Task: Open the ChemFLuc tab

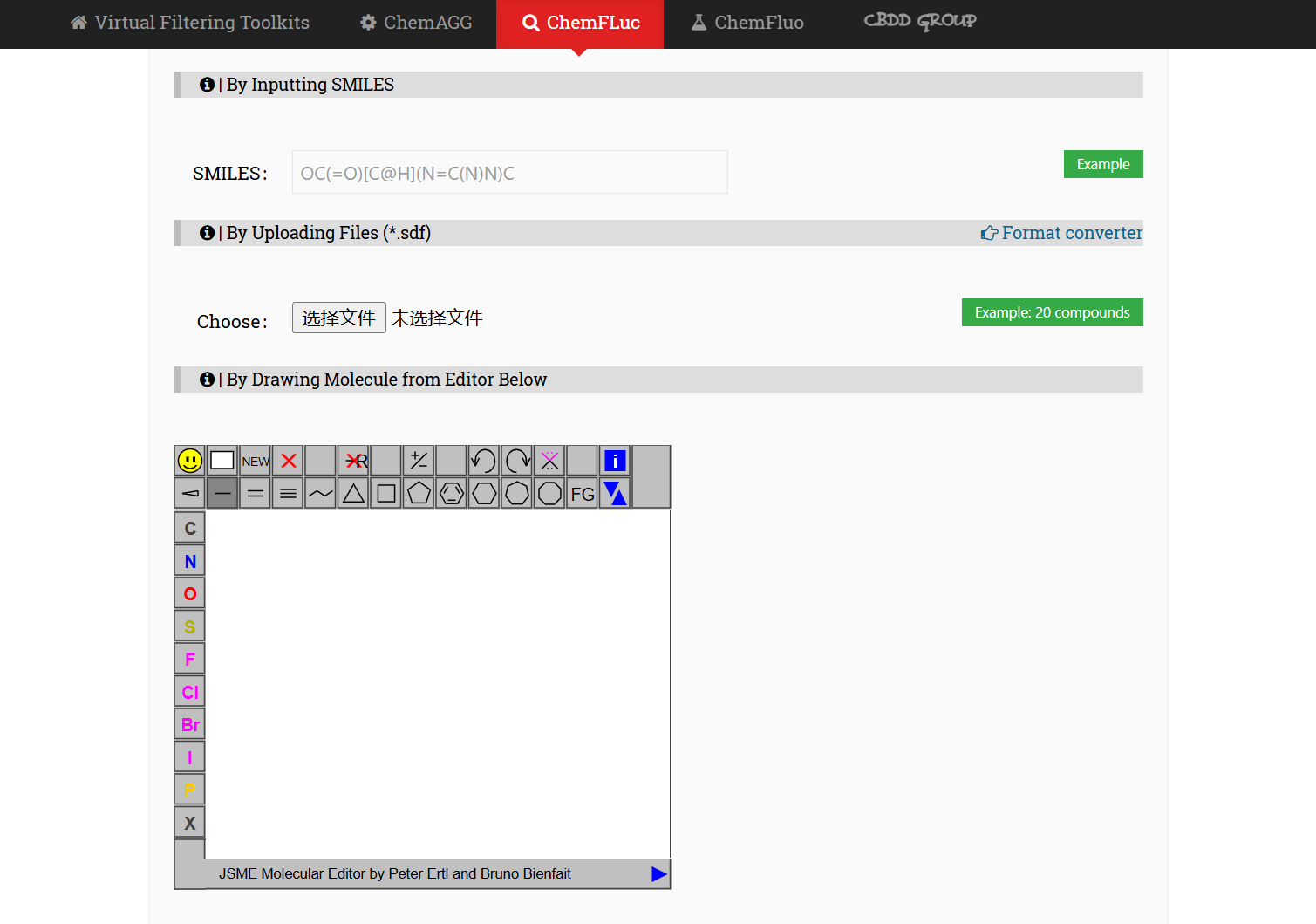Action: [x=580, y=24]
